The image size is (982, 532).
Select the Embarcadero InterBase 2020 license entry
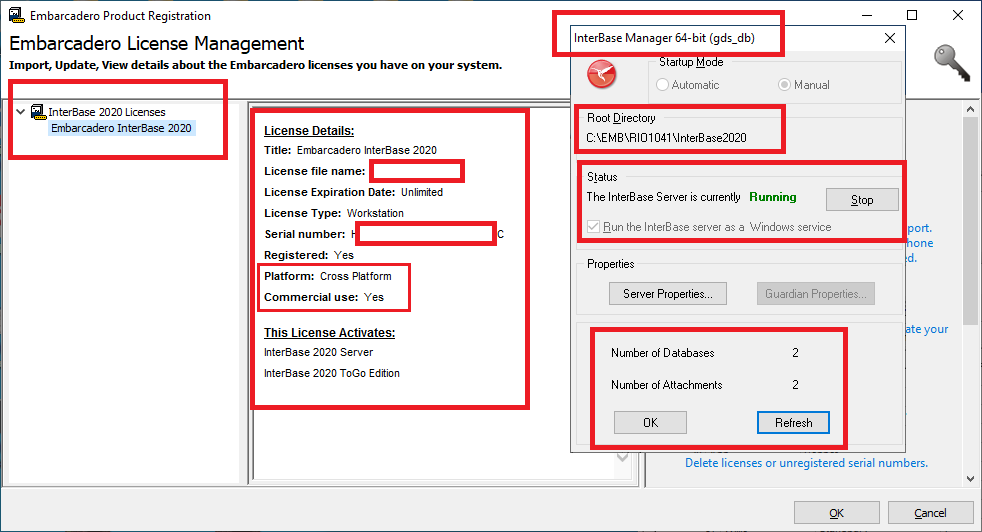point(121,128)
